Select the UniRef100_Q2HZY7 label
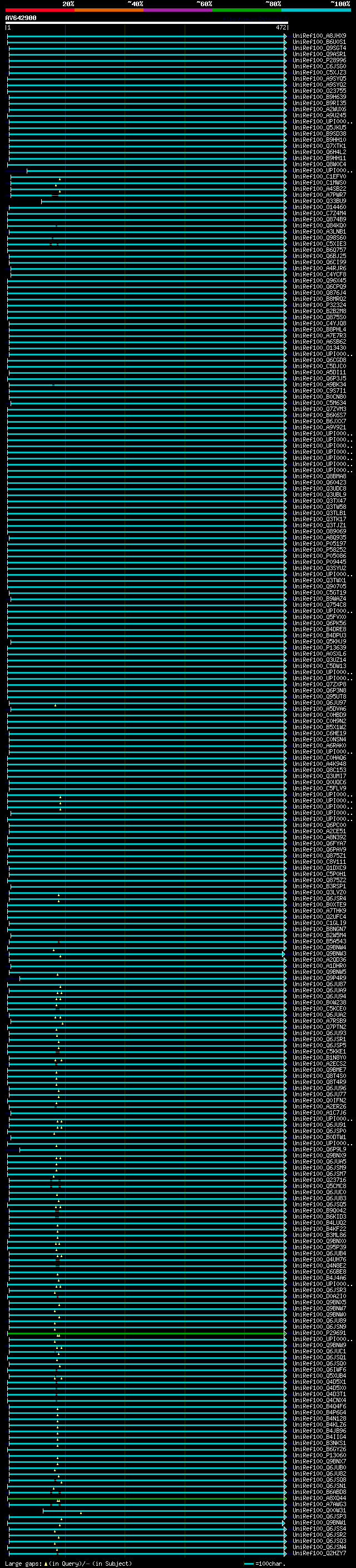 coord(319,1553)
